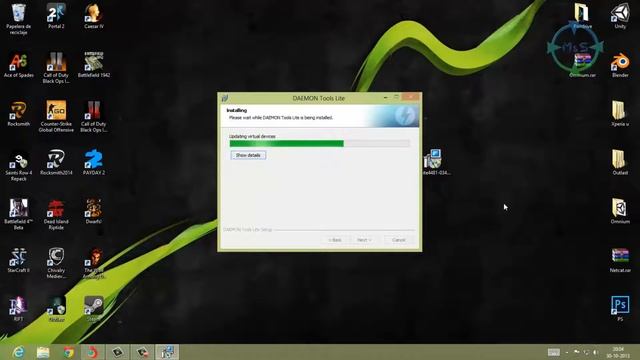
Task: Select the Omnium.rar archive file
Action: coord(582,65)
